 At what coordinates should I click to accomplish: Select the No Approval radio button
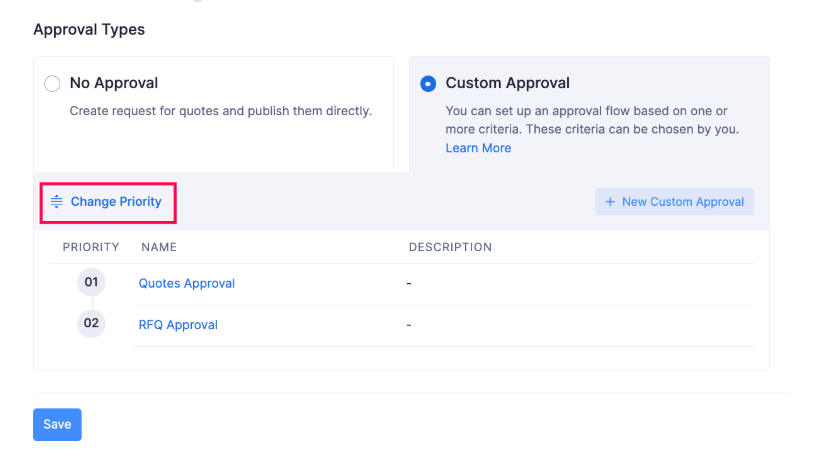tap(52, 84)
